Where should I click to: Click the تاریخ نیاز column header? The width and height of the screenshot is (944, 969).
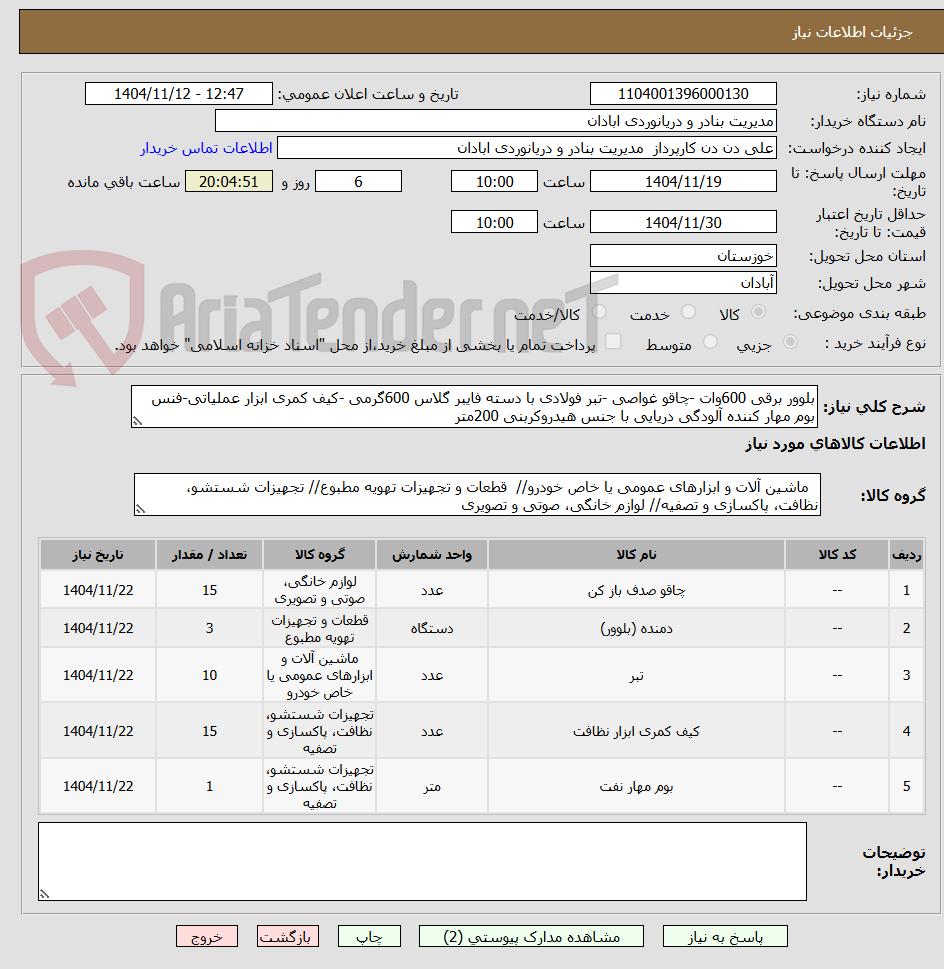point(98,554)
